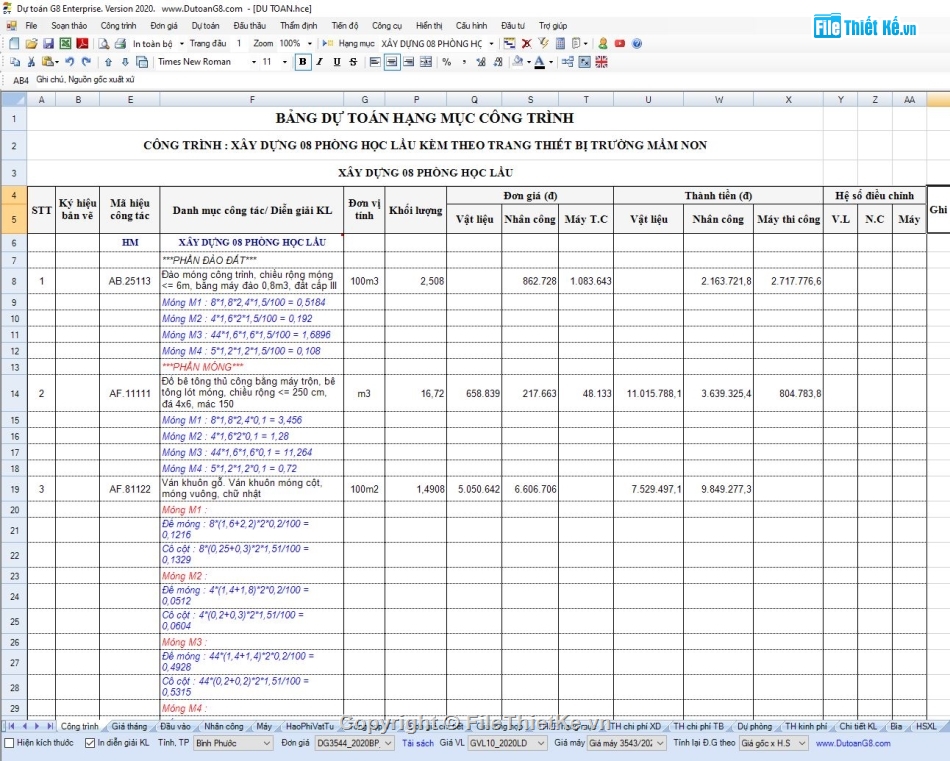950x761 pixels.
Task: Center align the cell text
Action: coord(392,62)
